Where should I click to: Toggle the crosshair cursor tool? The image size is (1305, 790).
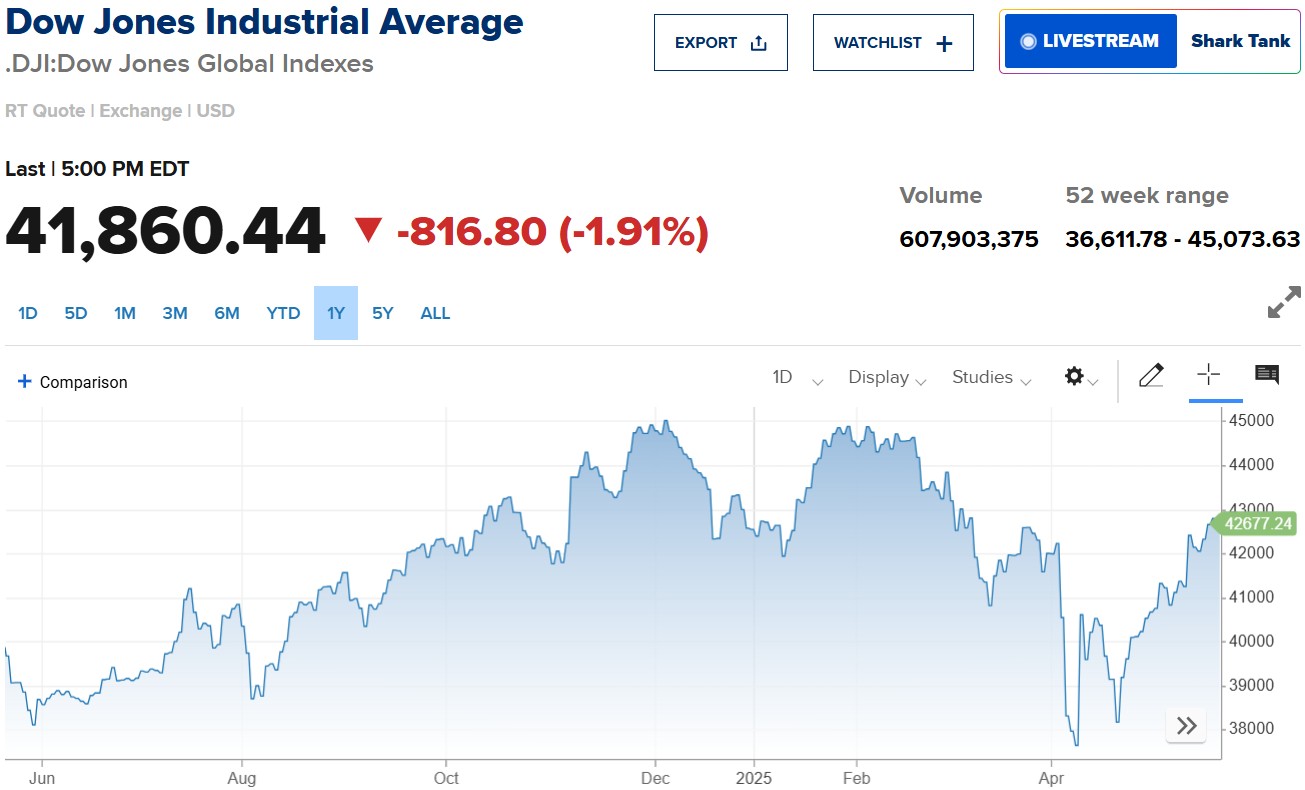(1208, 375)
